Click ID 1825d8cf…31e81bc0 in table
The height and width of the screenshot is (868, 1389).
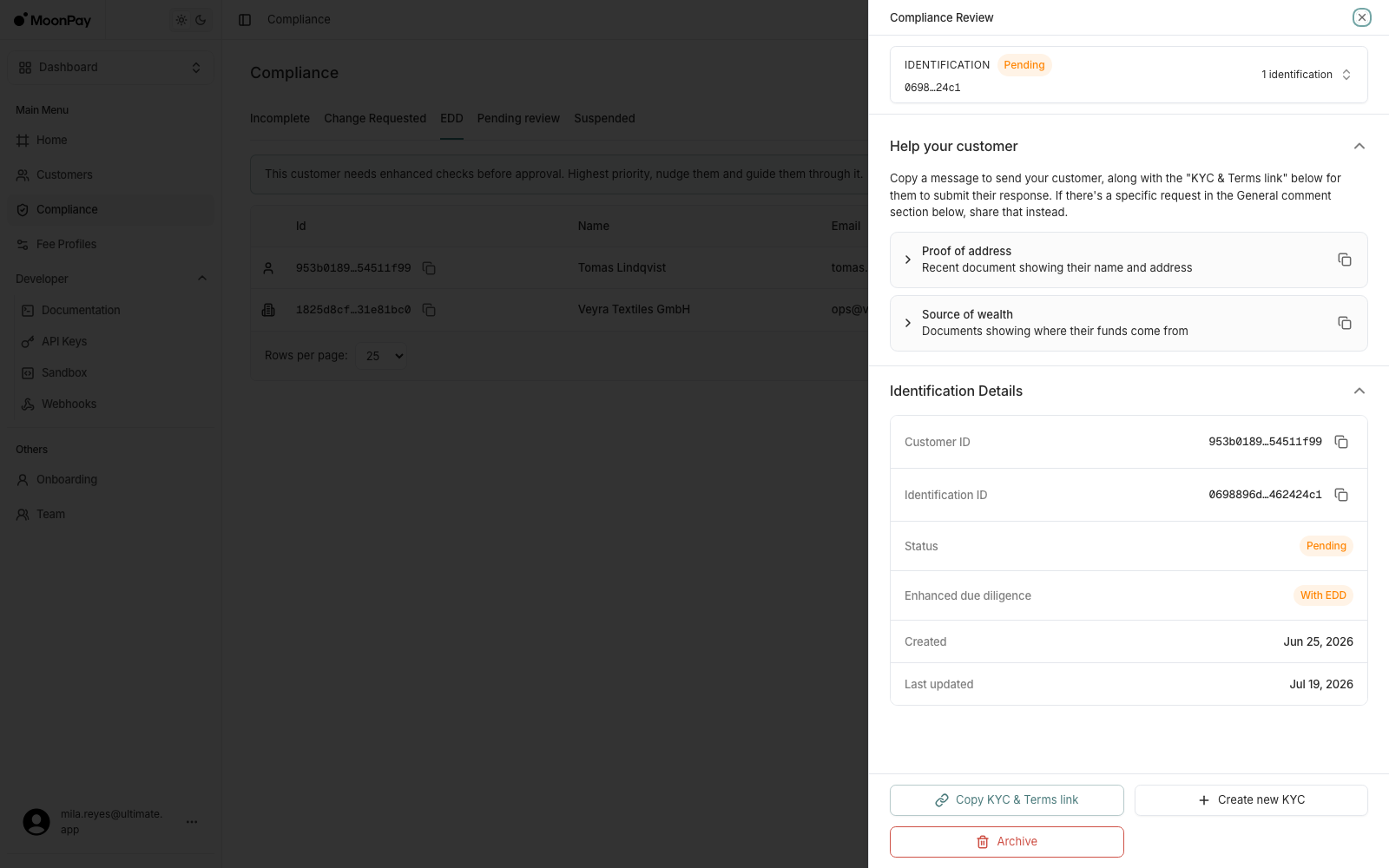pos(353,310)
